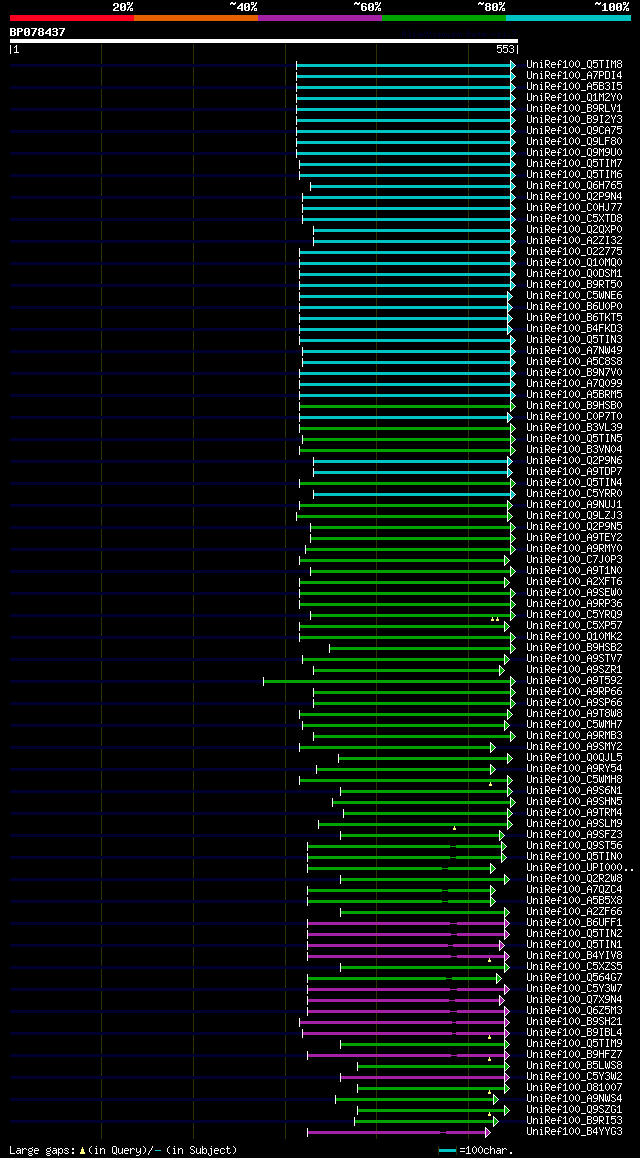This screenshot has width=640, height=1158.
Task: Select the UniRef100_A5BRM5 label
Action: tap(574, 394)
